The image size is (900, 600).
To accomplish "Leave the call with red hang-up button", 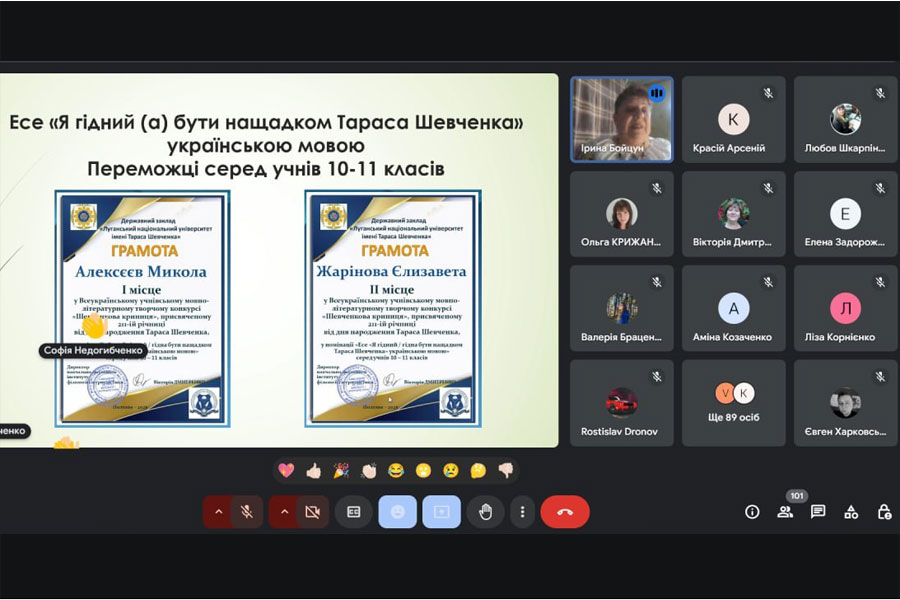I will (565, 512).
